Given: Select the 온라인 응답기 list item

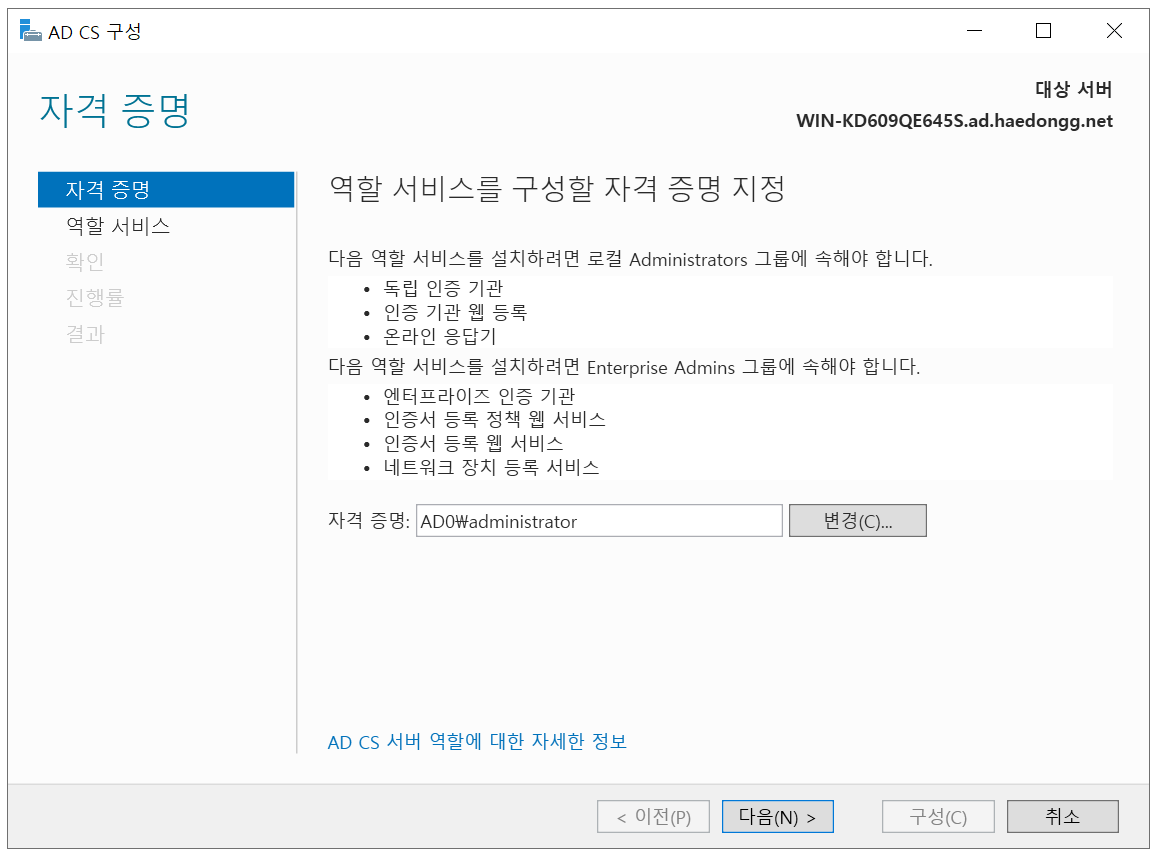Looking at the screenshot, I should point(440,336).
